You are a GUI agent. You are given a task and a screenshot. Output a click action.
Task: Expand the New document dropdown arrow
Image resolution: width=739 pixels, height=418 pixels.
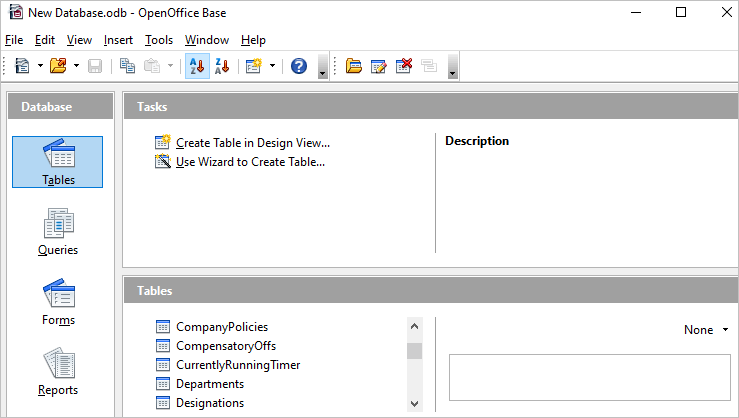tap(40, 66)
